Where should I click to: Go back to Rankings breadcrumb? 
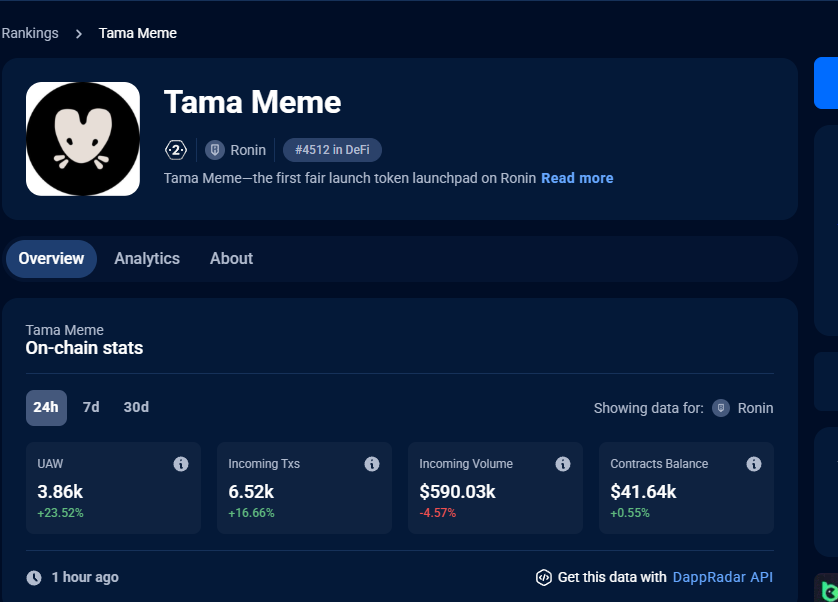click(30, 33)
